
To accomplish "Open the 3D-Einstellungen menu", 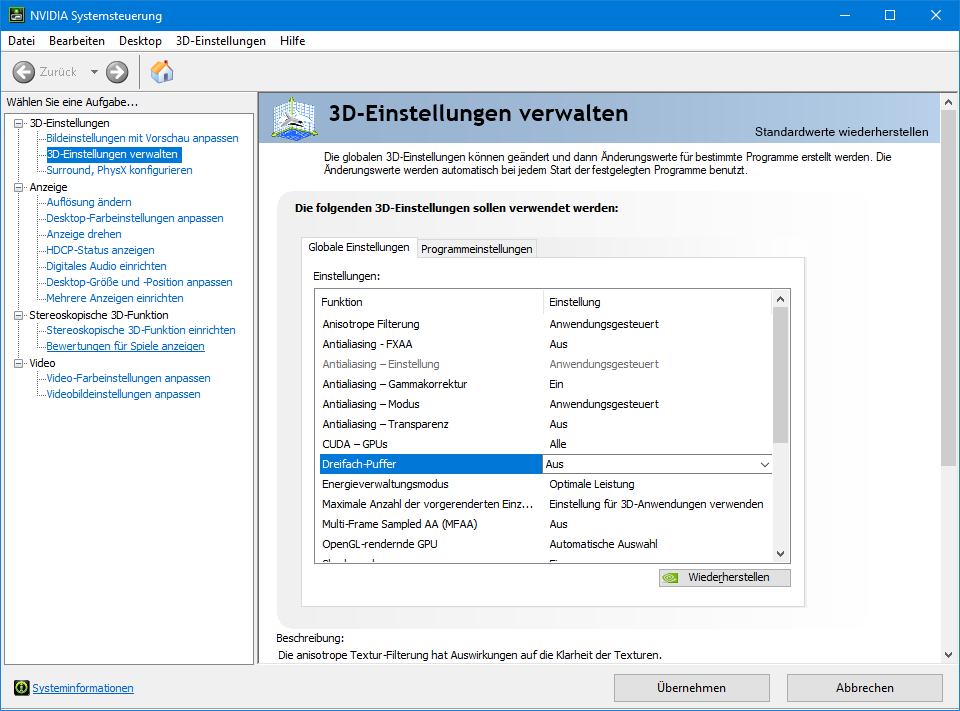I will 220,41.
